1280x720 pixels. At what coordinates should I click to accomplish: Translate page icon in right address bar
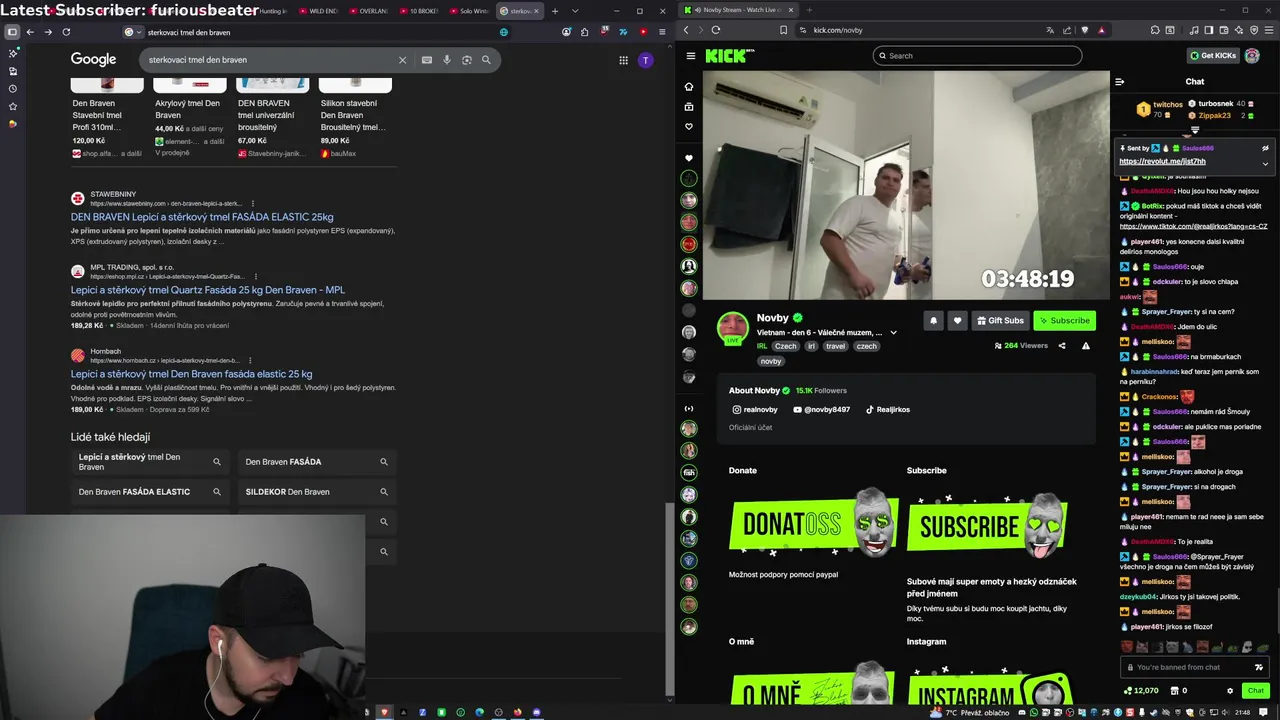point(1049,30)
